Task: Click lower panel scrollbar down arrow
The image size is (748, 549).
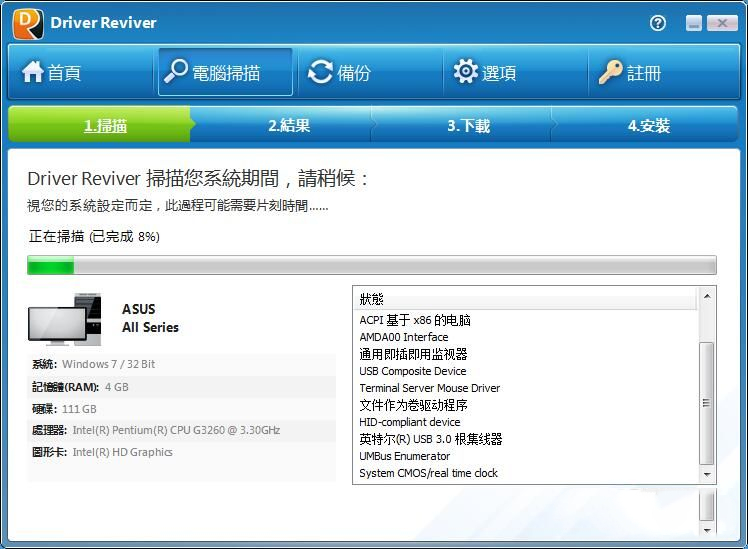Action: point(707,530)
